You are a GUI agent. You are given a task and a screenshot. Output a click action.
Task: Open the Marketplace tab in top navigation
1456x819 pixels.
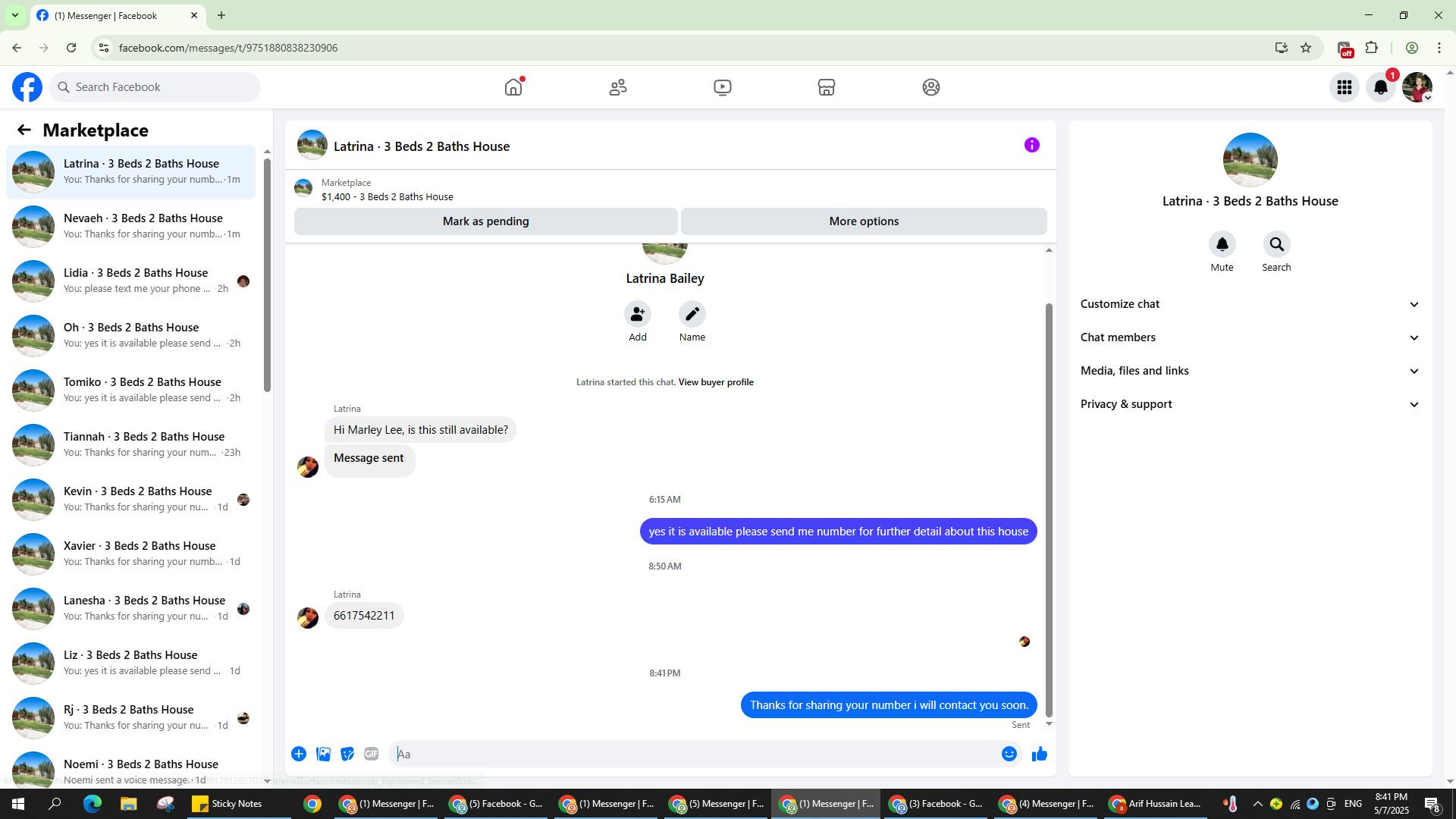tap(826, 87)
